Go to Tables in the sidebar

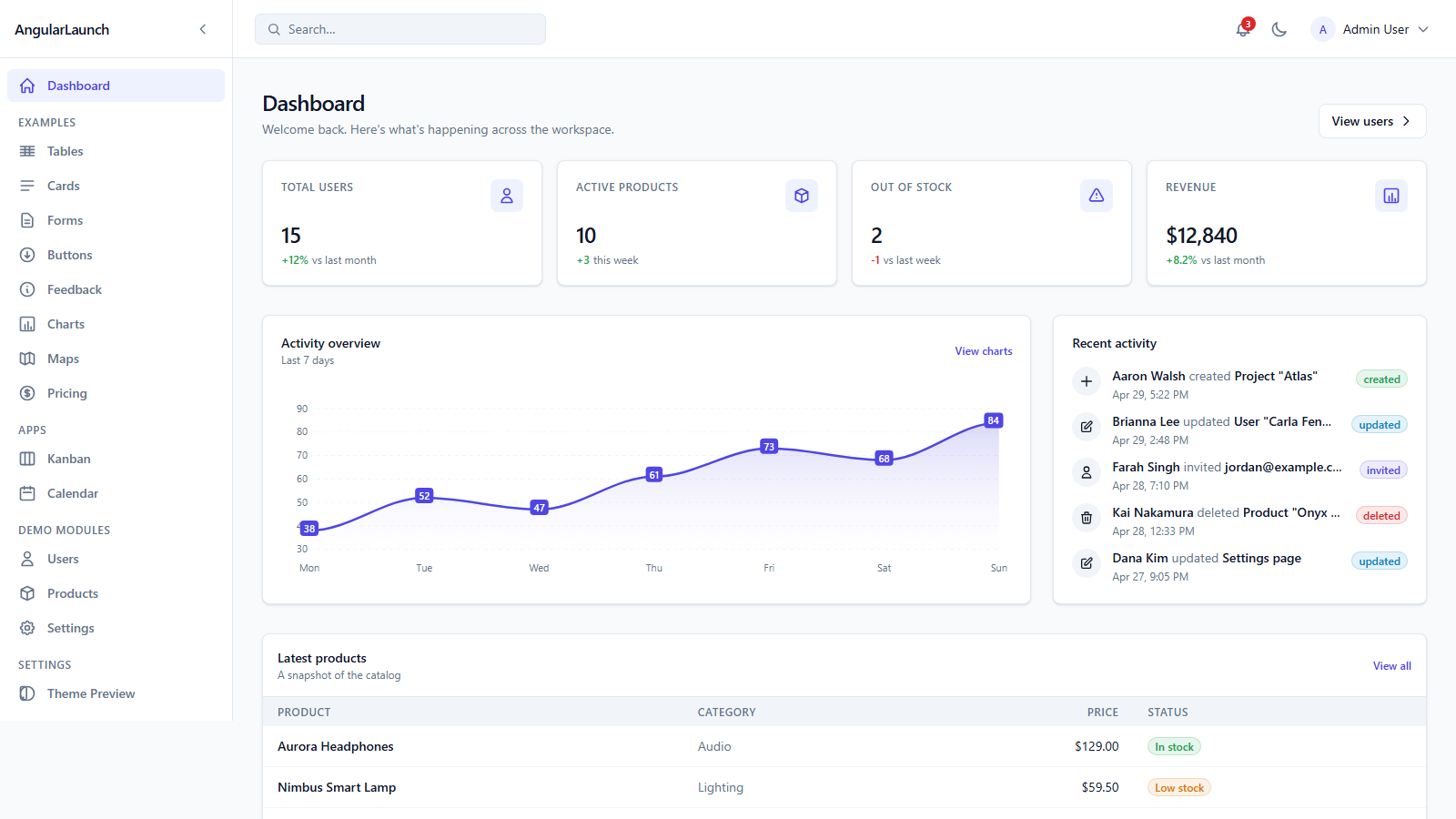(x=116, y=151)
